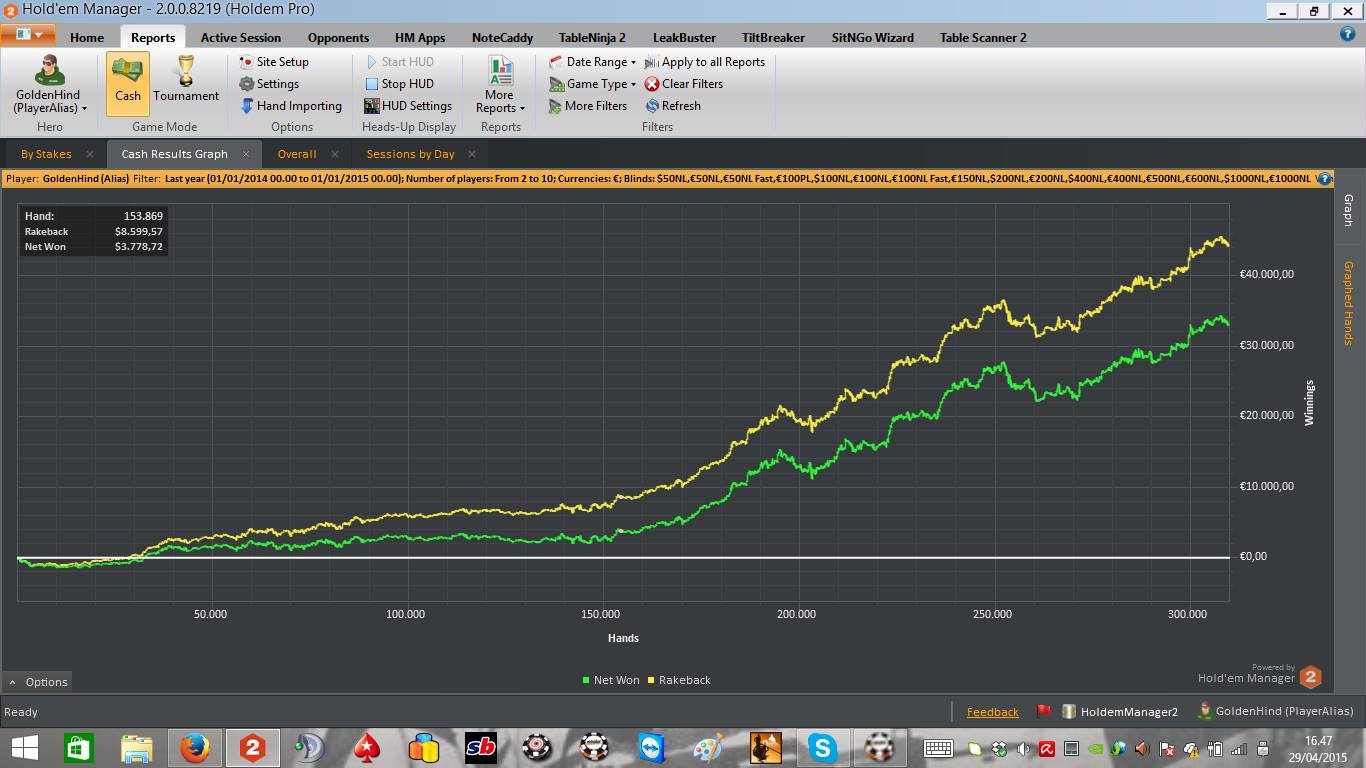Open the GoldenHind hero dropdown
The height and width of the screenshot is (768, 1366).
click(x=49, y=85)
